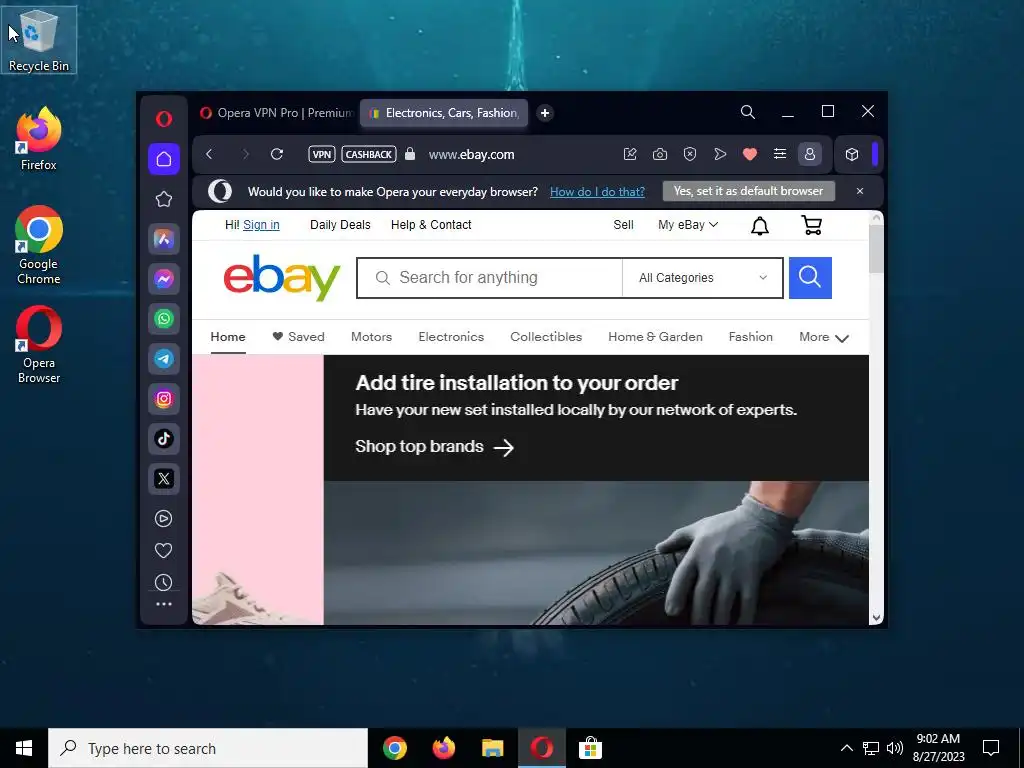Take a snapshot with camera icon

[x=660, y=154]
